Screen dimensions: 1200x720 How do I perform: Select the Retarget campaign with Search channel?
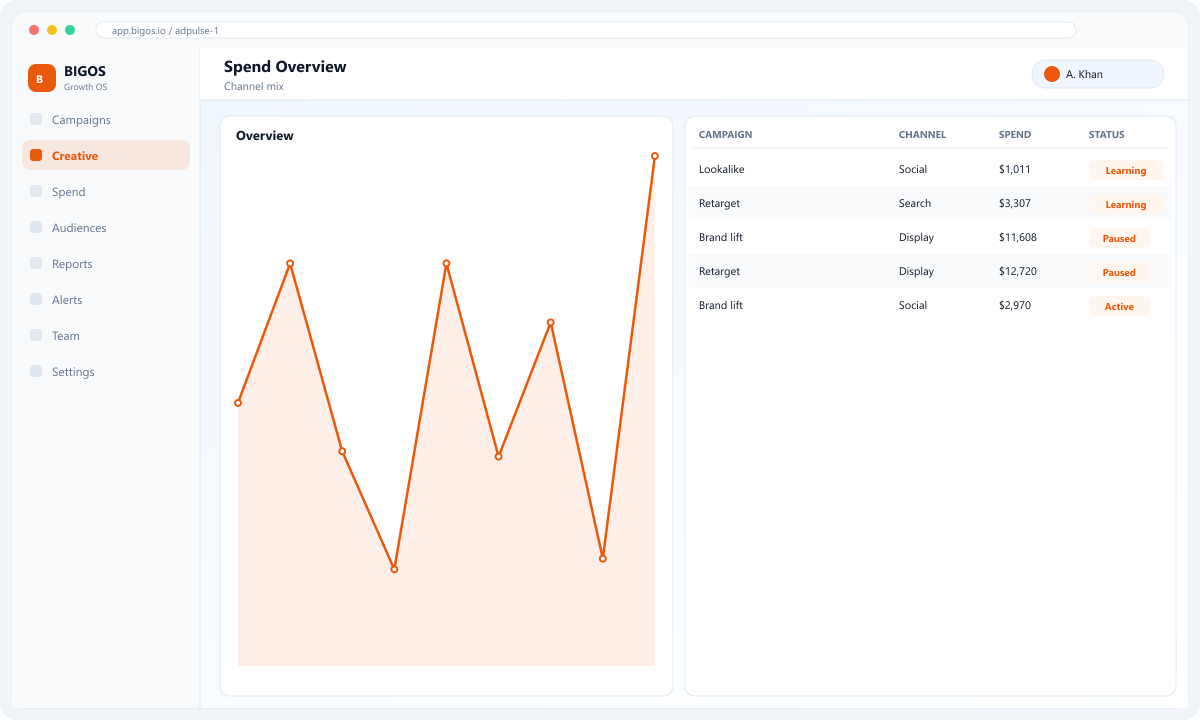(x=719, y=203)
